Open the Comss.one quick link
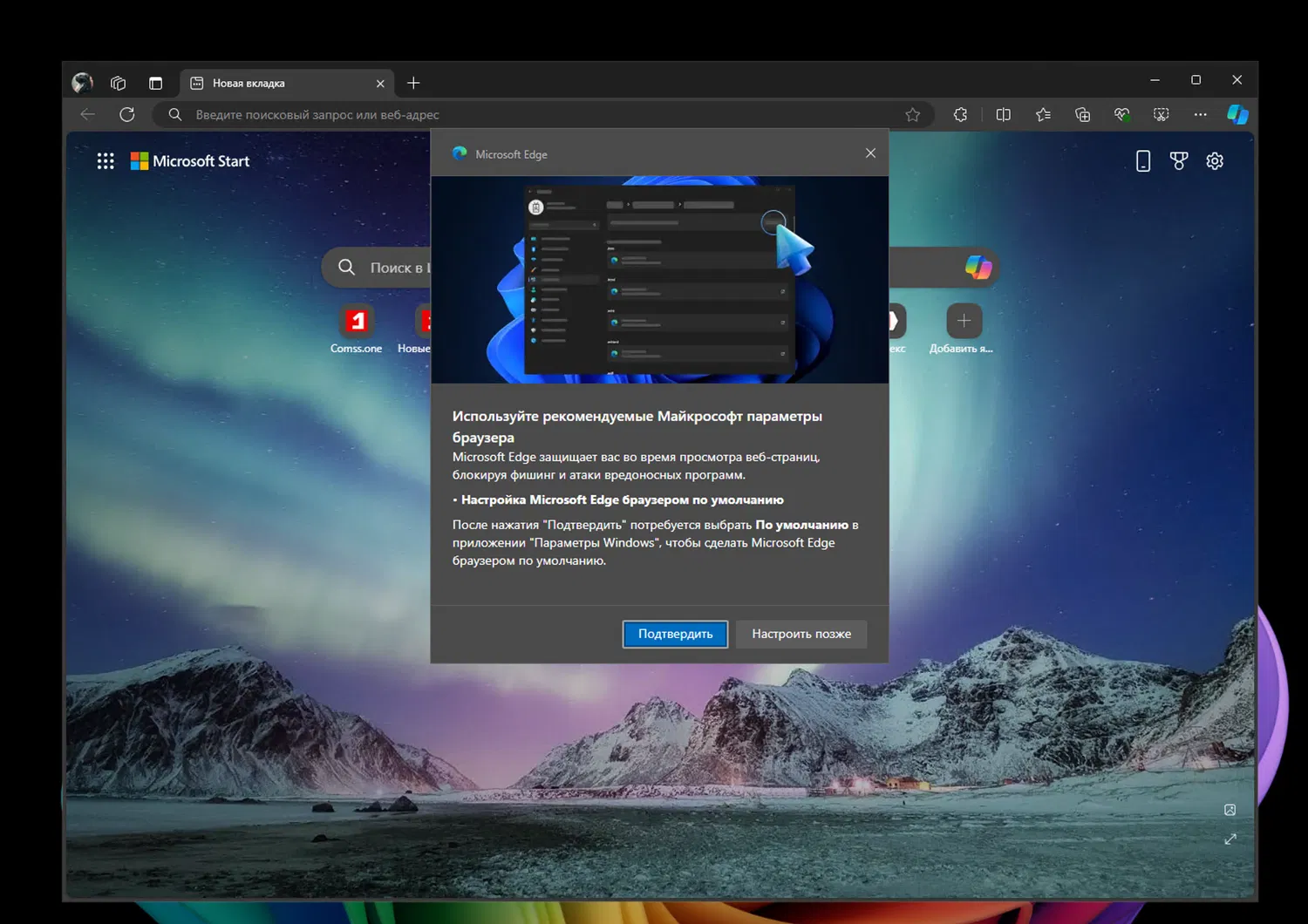The width and height of the screenshot is (1308, 924). (x=356, y=330)
